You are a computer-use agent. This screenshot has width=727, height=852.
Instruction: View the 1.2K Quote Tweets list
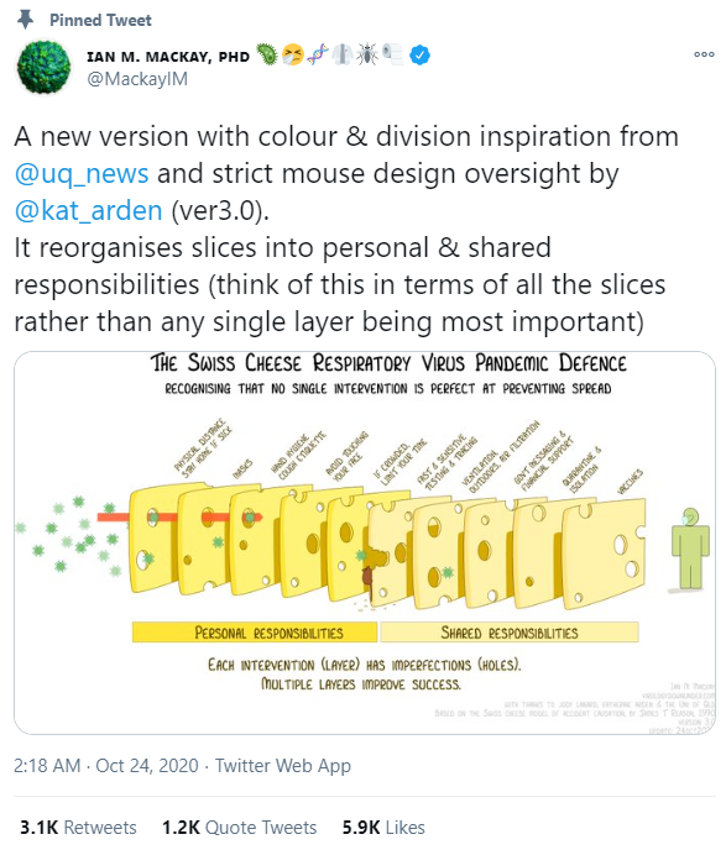coord(239,828)
